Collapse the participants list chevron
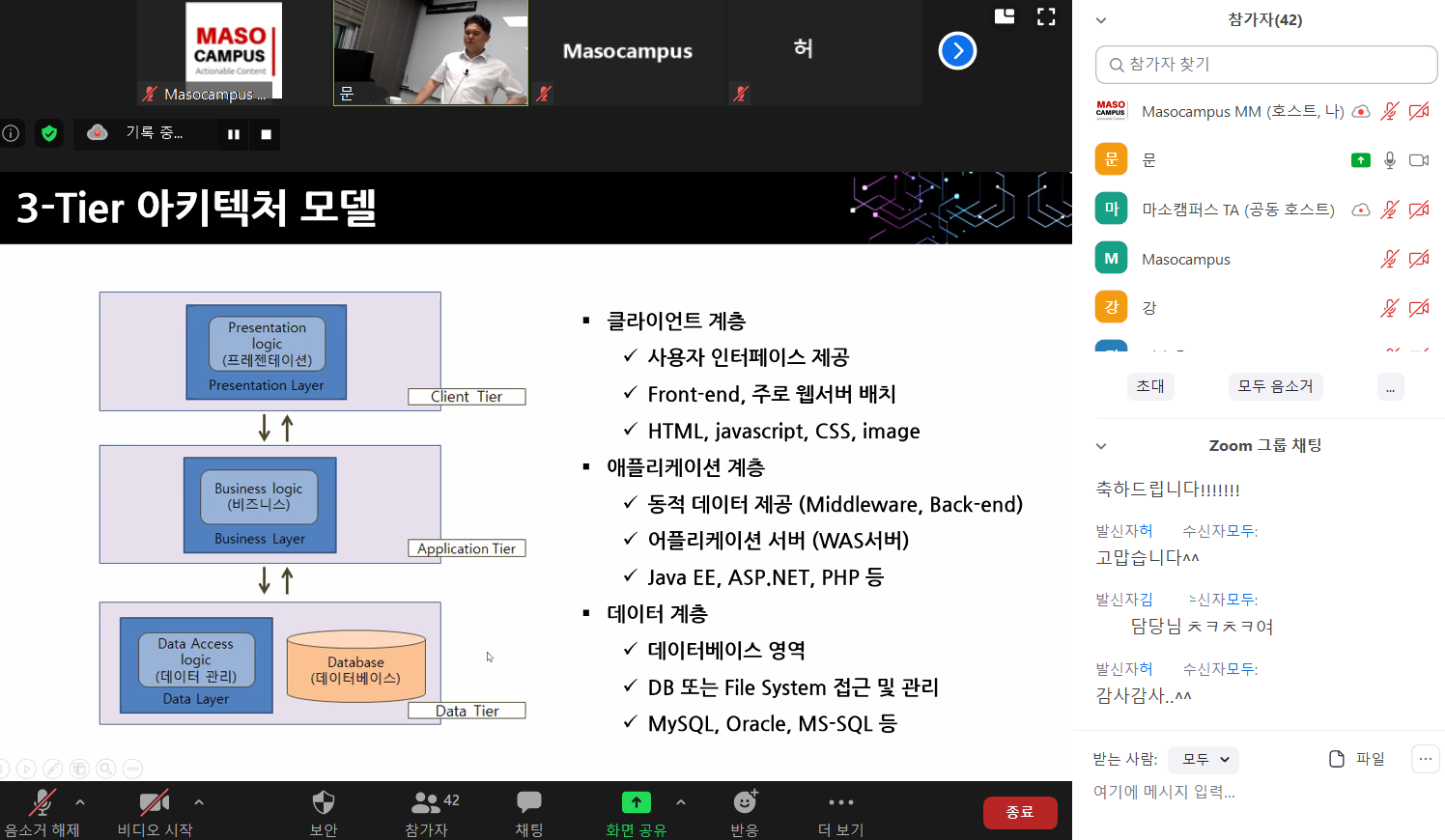Image resolution: width=1445 pixels, height=840 pixels. (1101, 20)
